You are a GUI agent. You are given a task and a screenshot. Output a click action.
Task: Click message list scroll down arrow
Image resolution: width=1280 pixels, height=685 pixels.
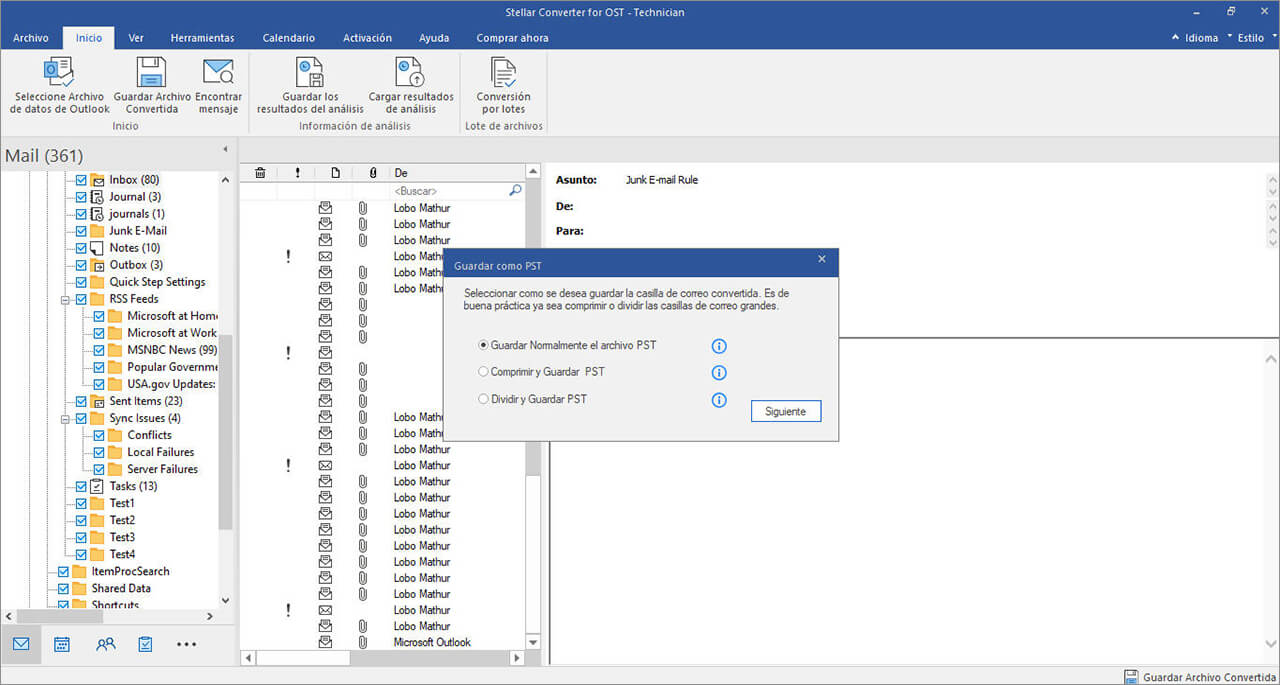532,642
